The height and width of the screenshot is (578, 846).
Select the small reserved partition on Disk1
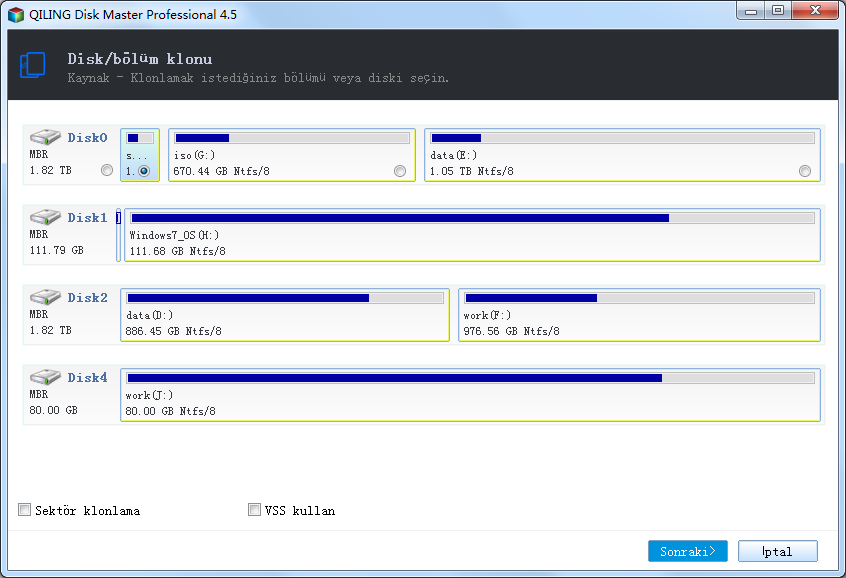click(118, 235)
